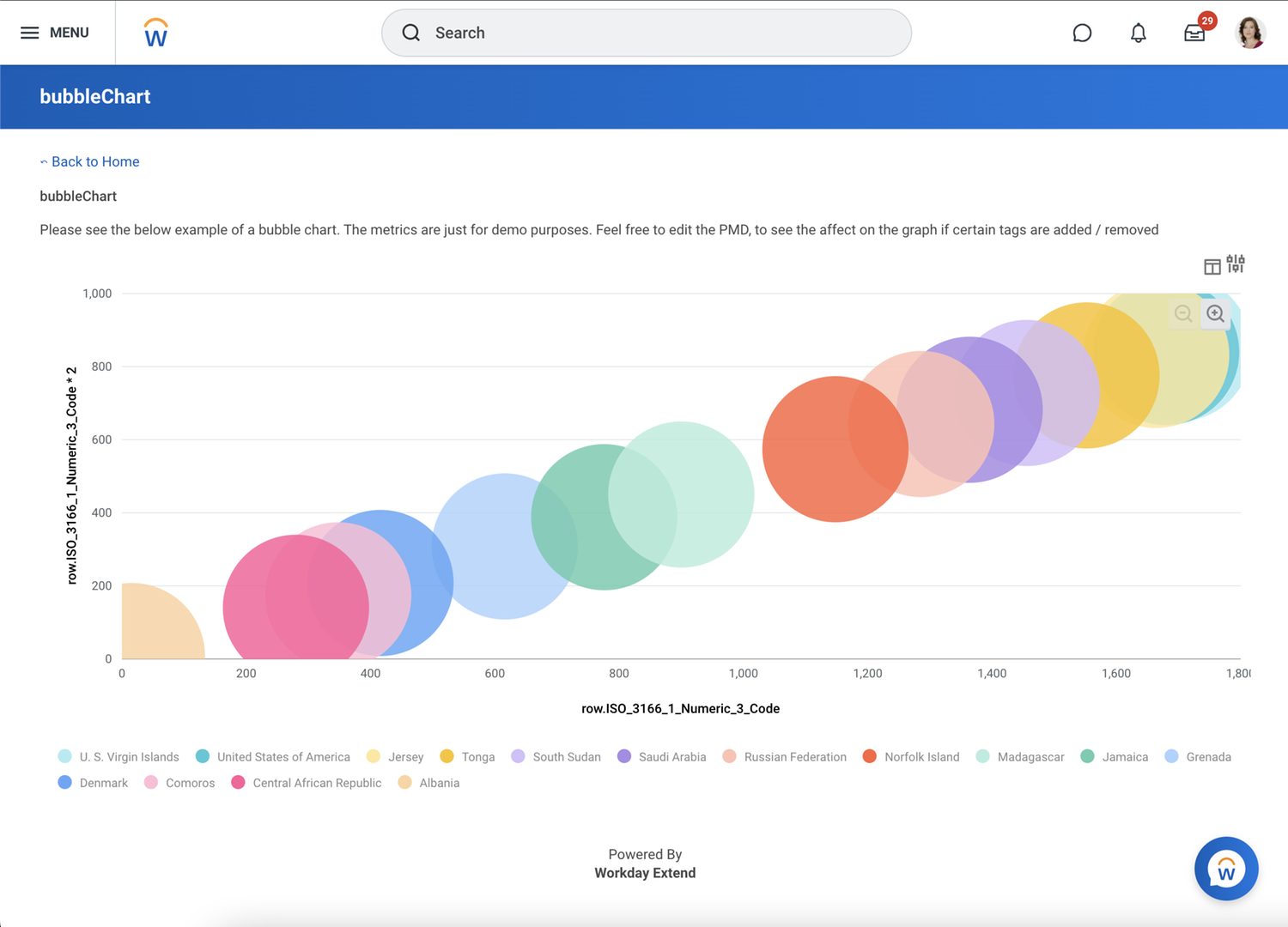Toggle the Albania legend entry
Viewport: 1288px width, 927px height.
[428, 782]
